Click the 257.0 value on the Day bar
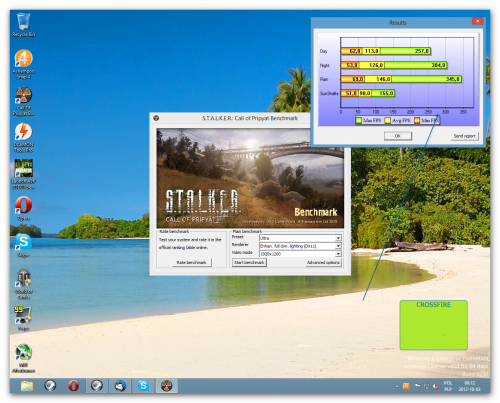 (422, 51)
